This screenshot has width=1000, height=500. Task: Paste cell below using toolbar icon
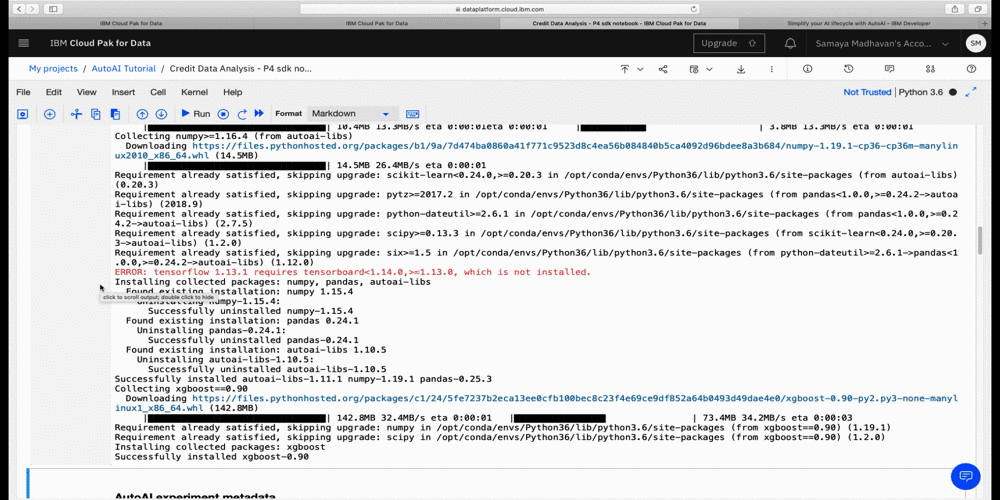pyautogui.click(x=115, y=114)
